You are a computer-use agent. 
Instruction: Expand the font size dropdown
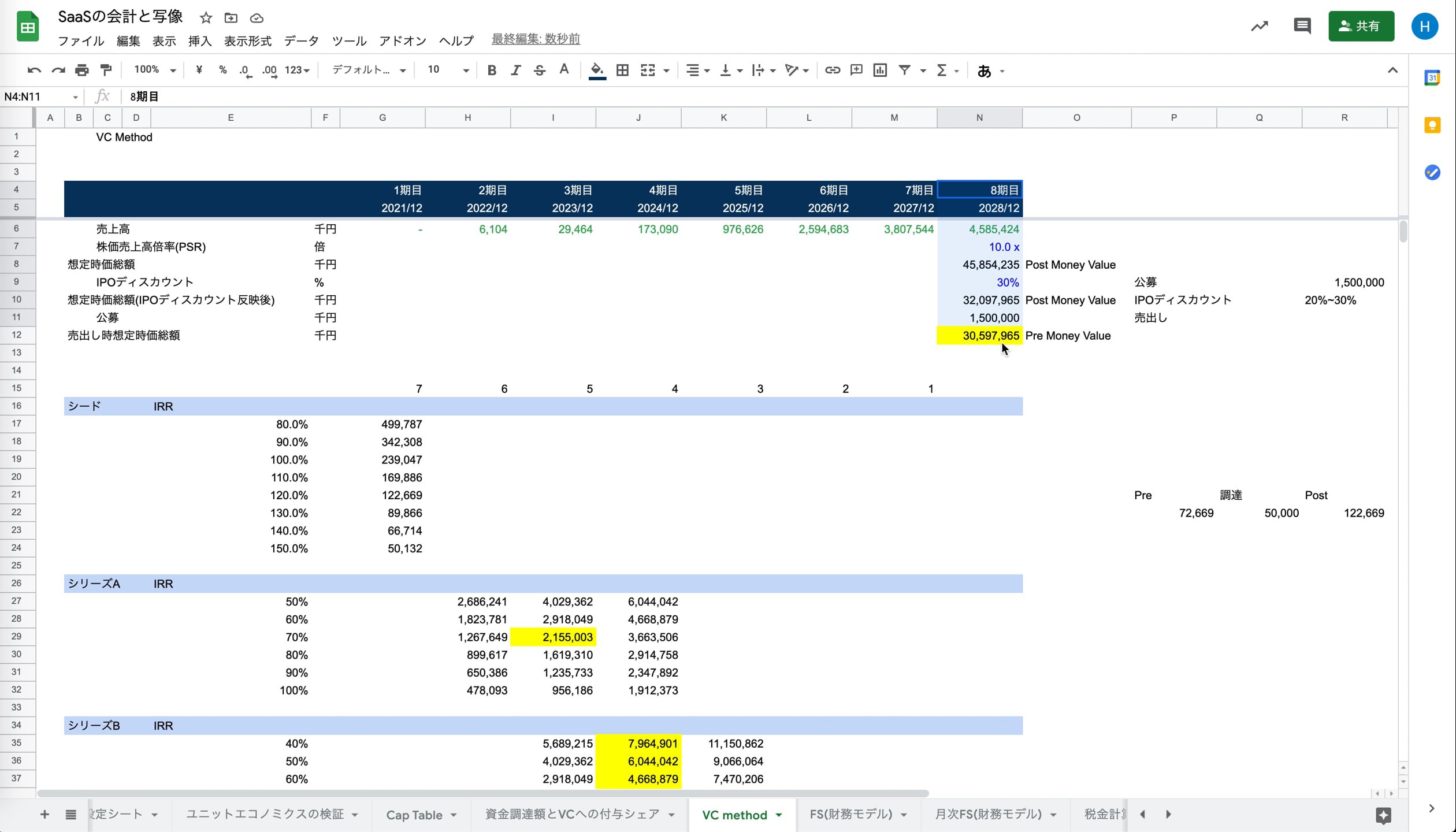(x=465, y=70)
